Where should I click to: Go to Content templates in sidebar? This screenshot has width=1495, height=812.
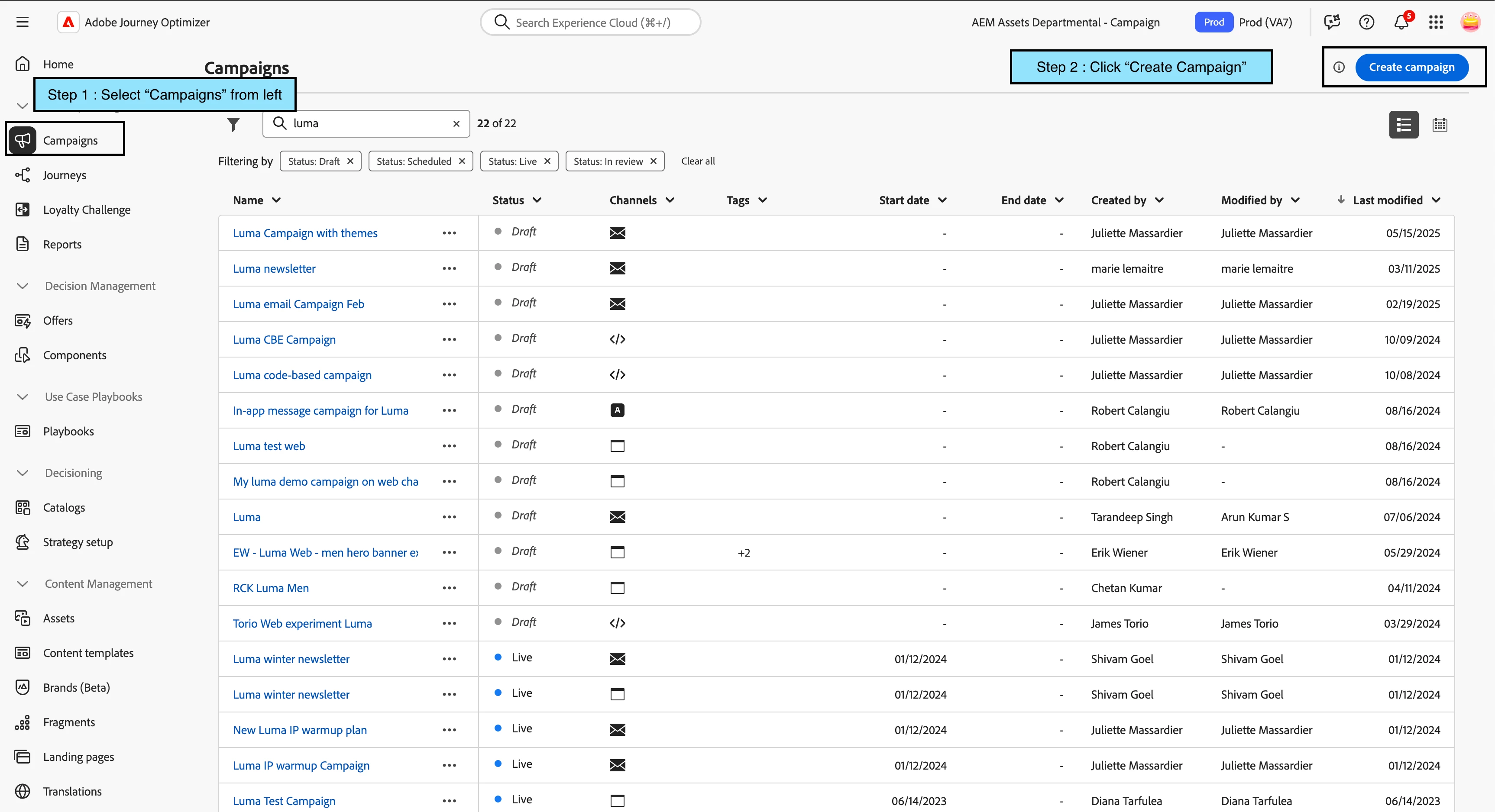point(88,653)
